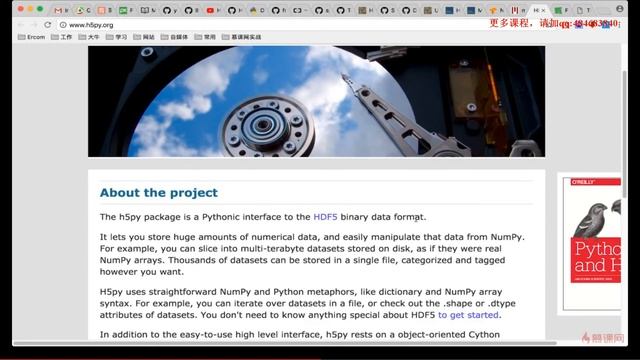Open the 工作 bookmarks folder
The height and width of the screenshot is (360, 640).
[62, 37]
